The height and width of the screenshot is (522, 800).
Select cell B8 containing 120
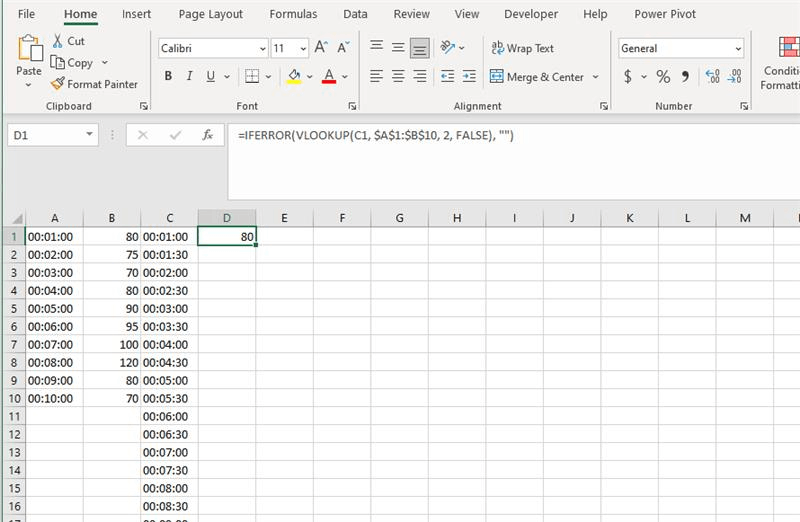coord(112,362)
